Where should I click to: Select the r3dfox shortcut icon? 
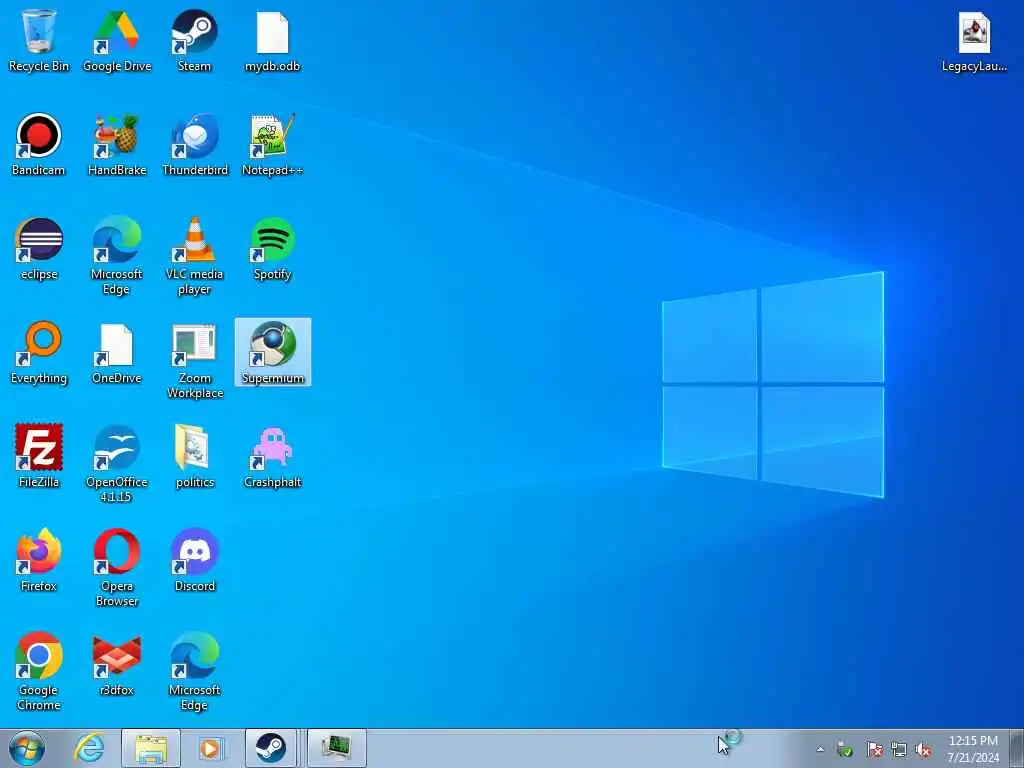click(x=117, y=664)
